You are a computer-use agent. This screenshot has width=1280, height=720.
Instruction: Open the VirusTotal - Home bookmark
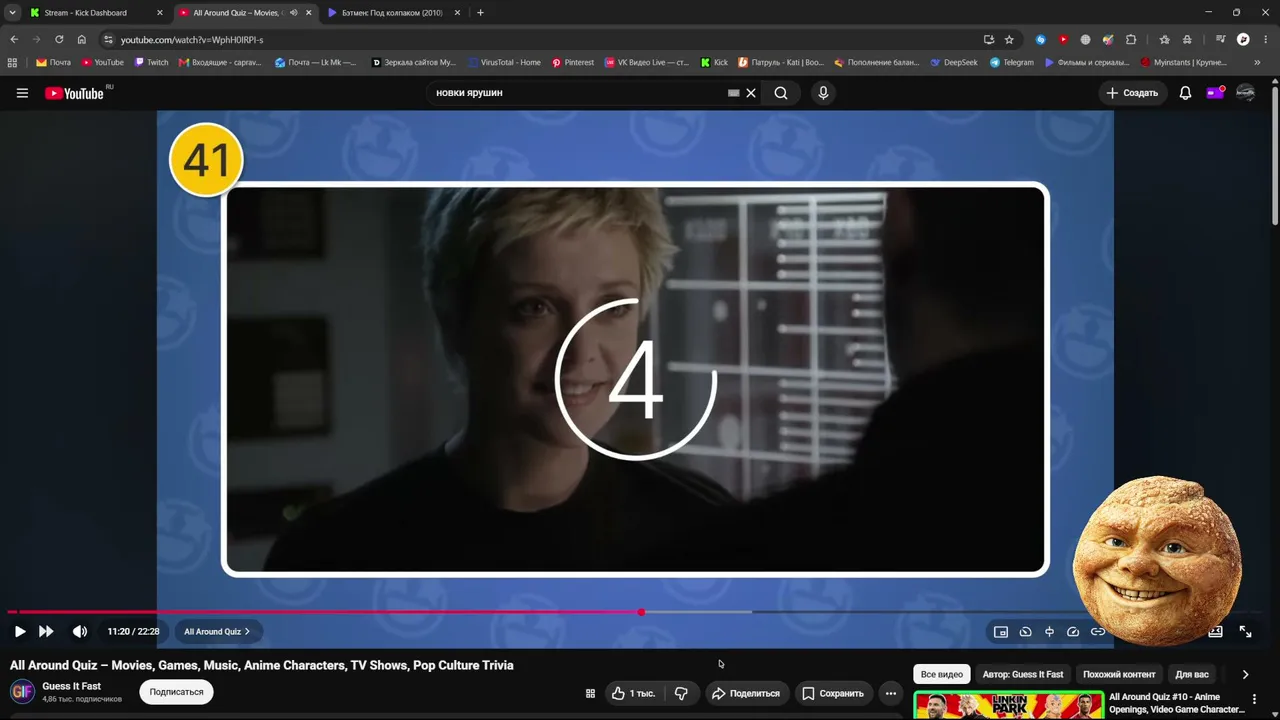point(505,62)
